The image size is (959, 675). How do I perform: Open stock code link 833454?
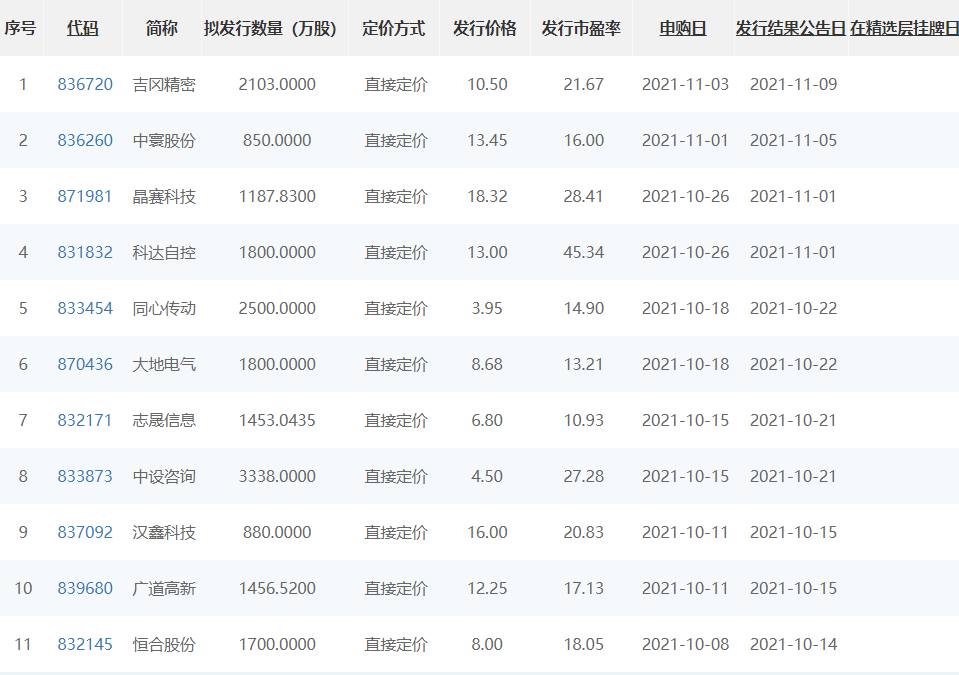85,308
